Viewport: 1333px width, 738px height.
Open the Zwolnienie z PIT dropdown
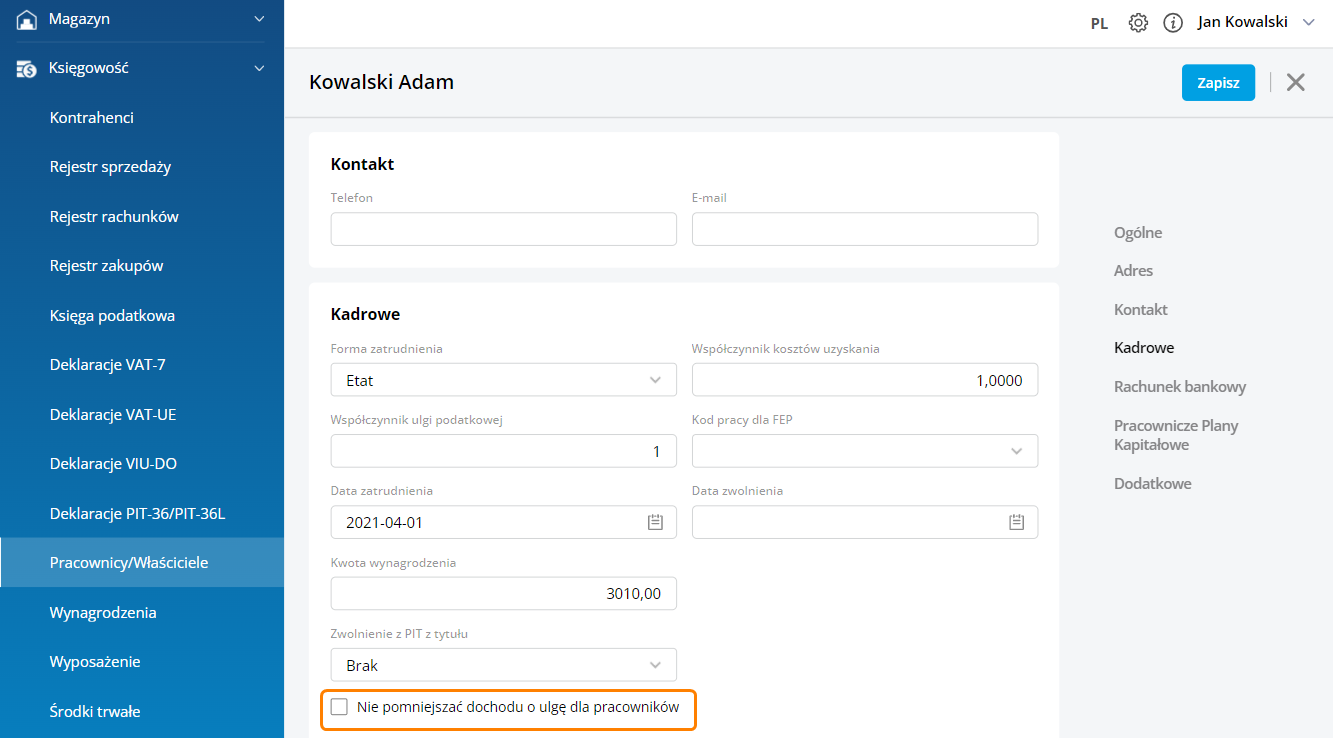503,665
